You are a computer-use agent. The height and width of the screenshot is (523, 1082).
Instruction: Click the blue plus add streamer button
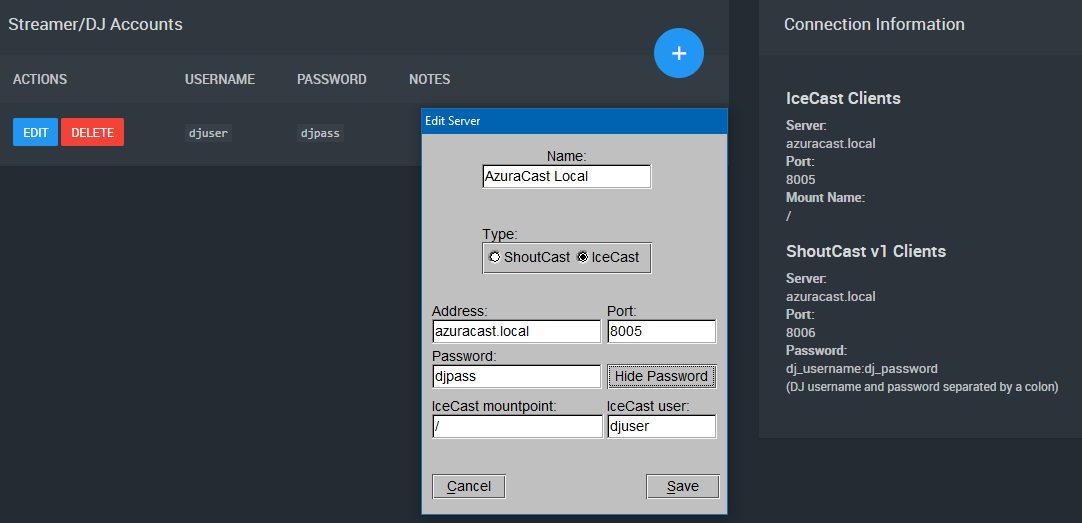pos(678,53)
